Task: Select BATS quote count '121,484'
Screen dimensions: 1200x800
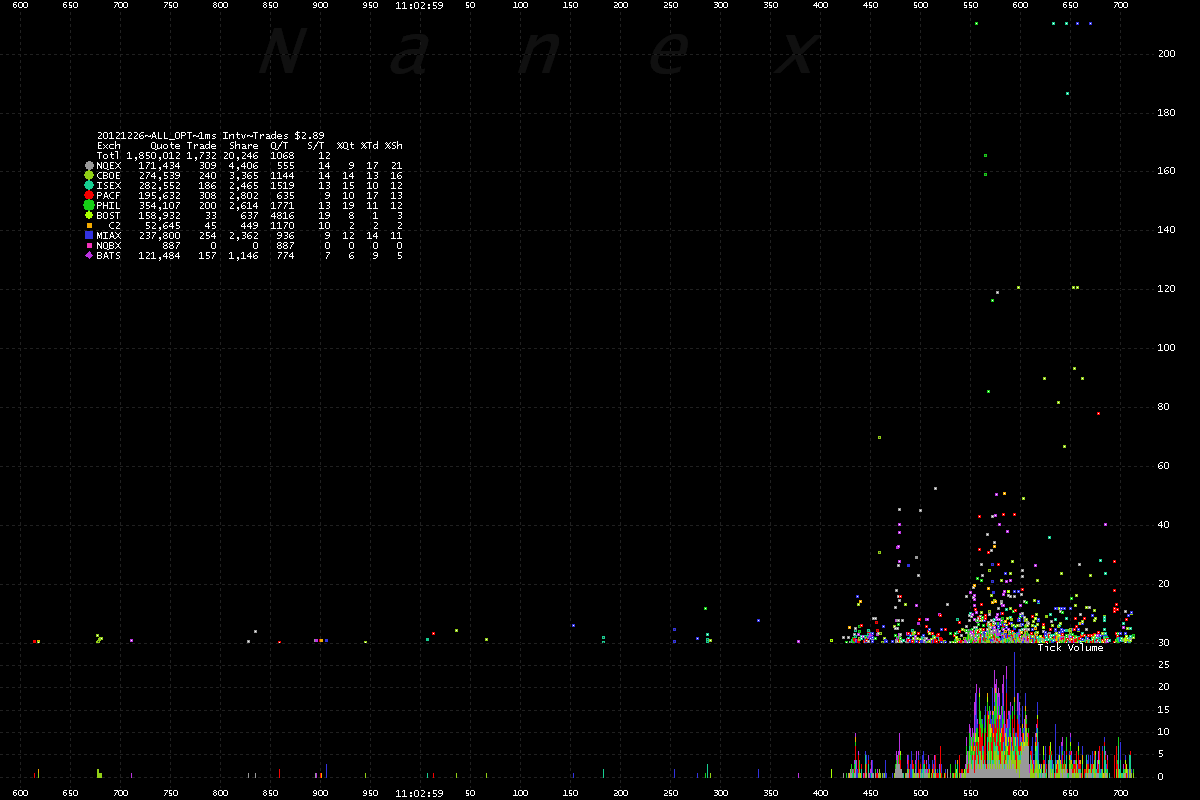Action: pos(159,255)
